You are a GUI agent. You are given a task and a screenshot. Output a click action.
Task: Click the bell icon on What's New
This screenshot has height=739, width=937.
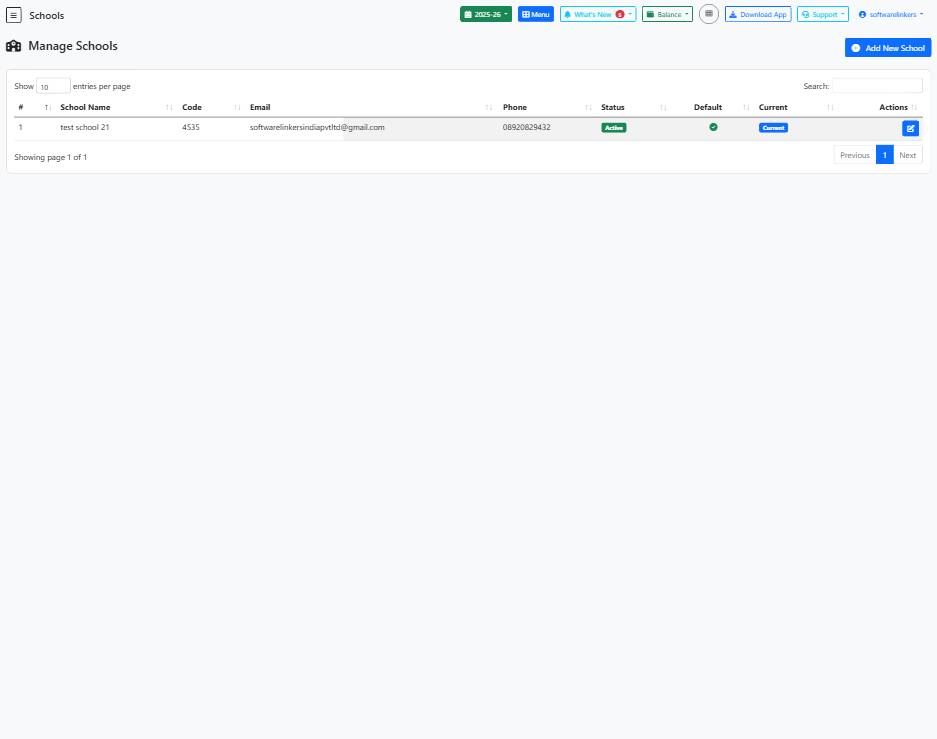tap(570, 14)
